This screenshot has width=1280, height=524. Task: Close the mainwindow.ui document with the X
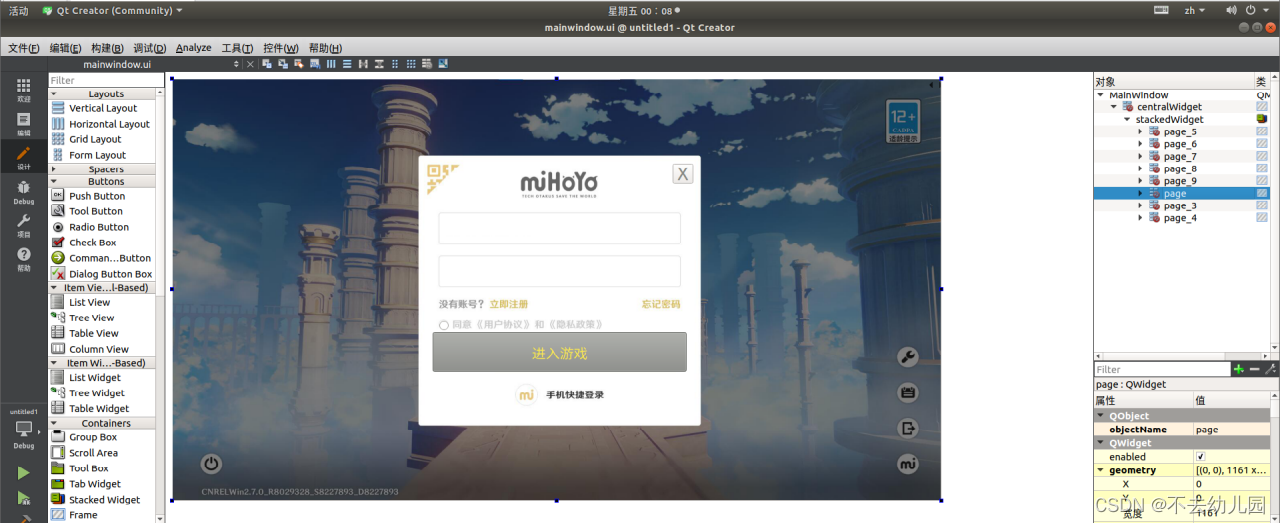250,64
